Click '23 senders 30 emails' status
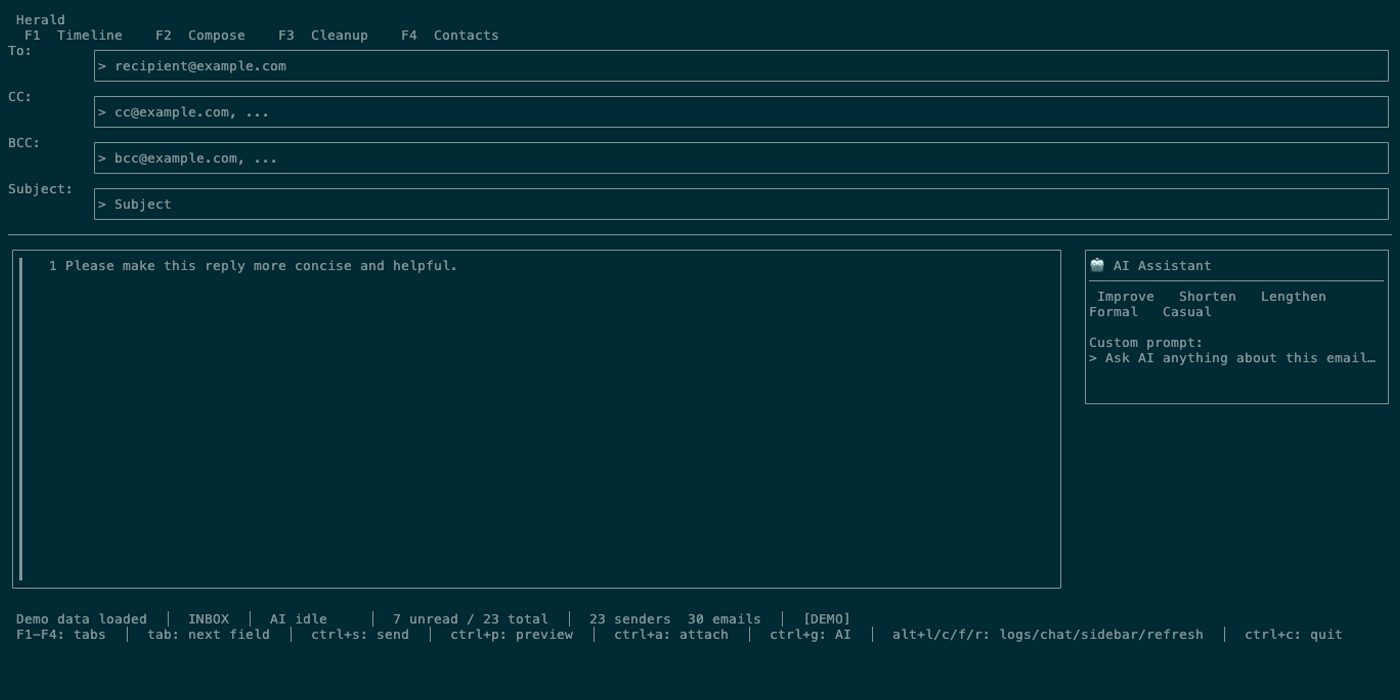This screenshot has width=1400, height=700. pyautogui.click(x=675, y=619)
